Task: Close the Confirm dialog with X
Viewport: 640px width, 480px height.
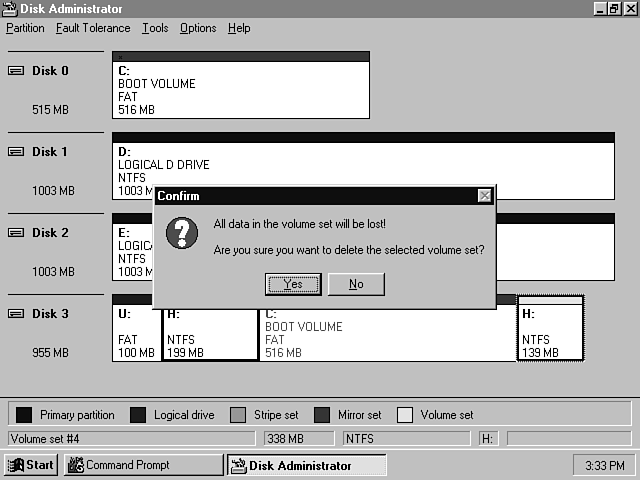Action: (x=484, y=196)
